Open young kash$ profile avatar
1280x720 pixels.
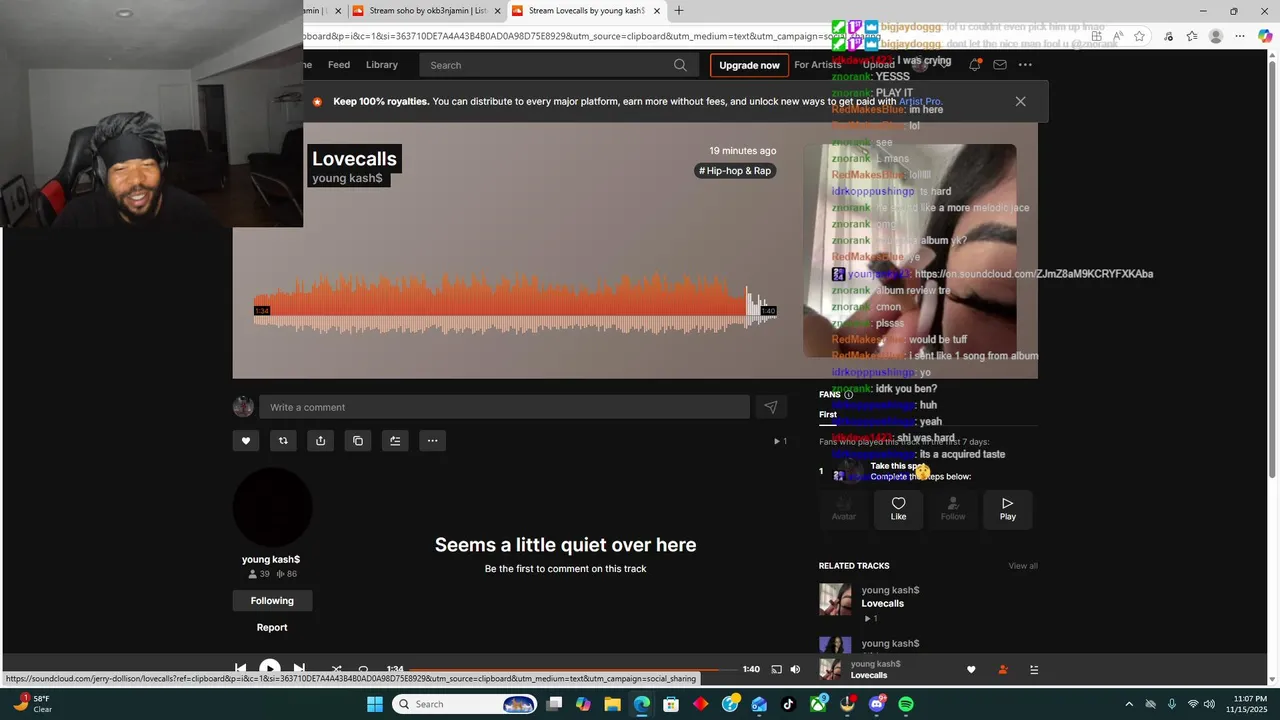[x=272, y=507]
